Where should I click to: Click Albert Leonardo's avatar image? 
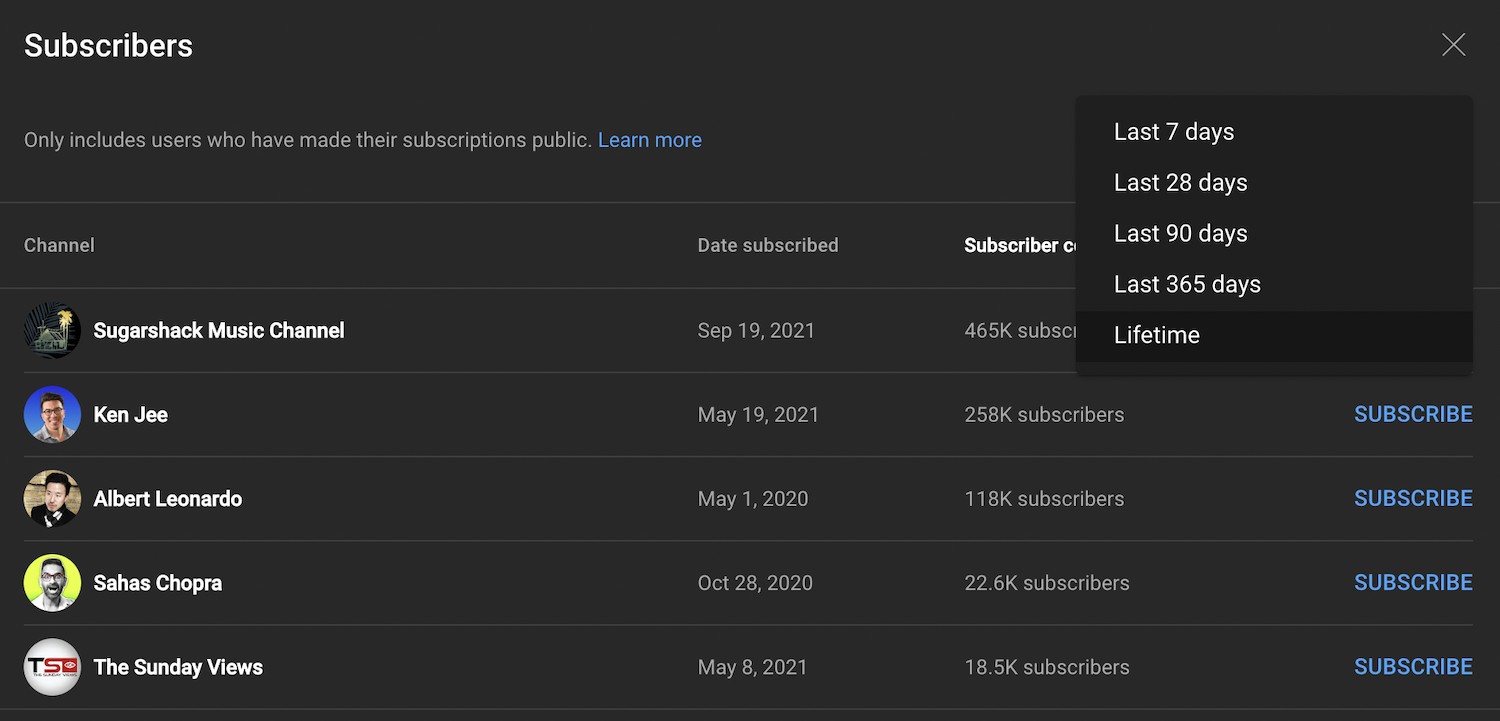click(52, 499)
